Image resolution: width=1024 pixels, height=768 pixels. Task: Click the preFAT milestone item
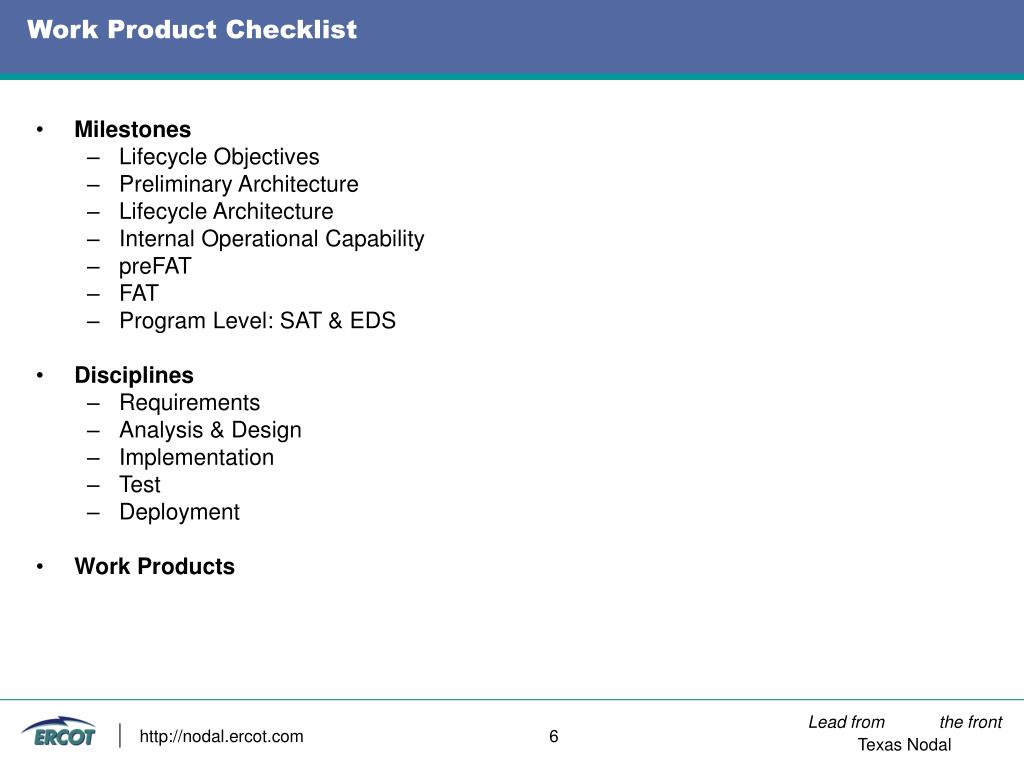click(155, 266)
